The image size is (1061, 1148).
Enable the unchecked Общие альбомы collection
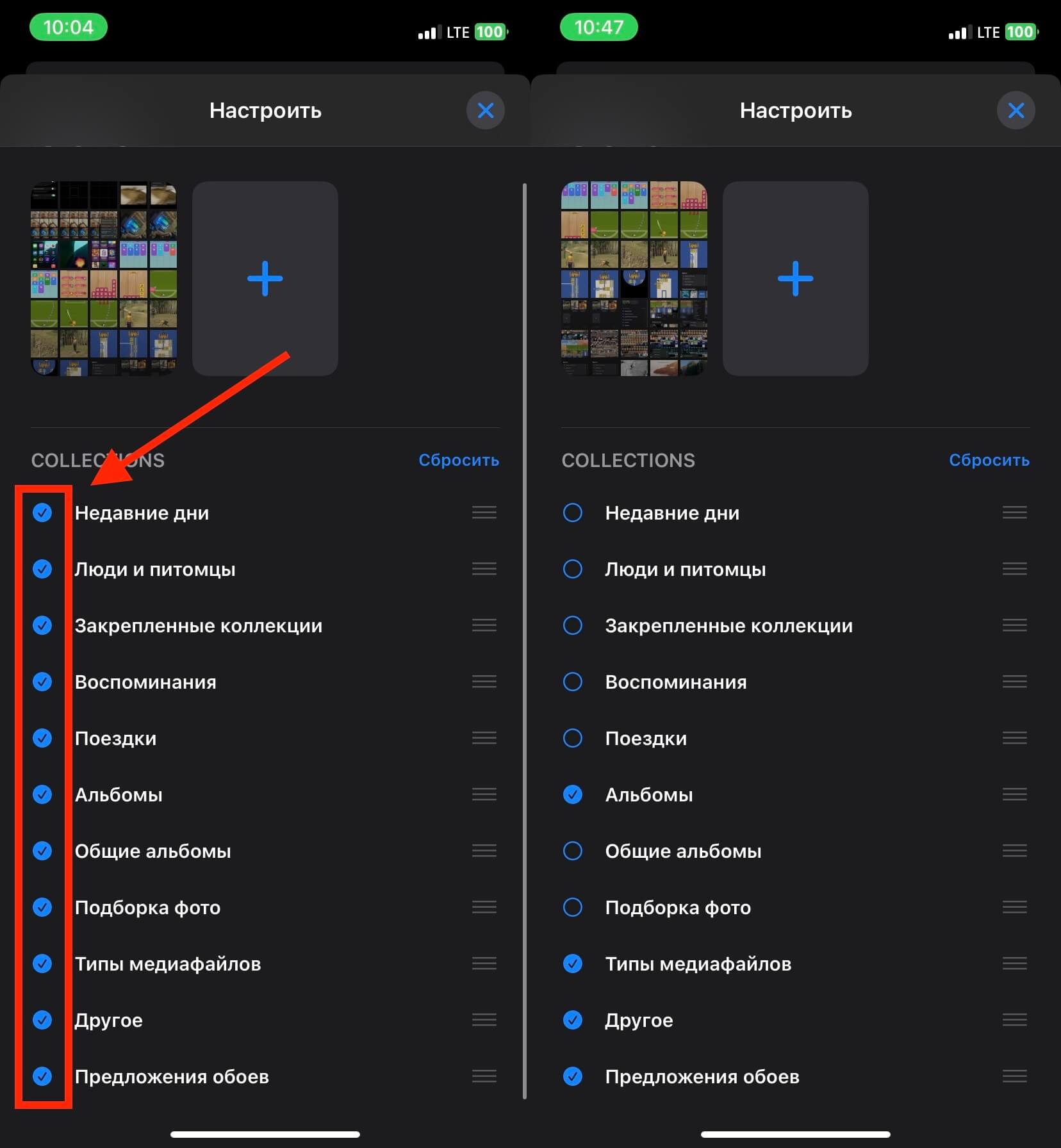coord(572,851)
